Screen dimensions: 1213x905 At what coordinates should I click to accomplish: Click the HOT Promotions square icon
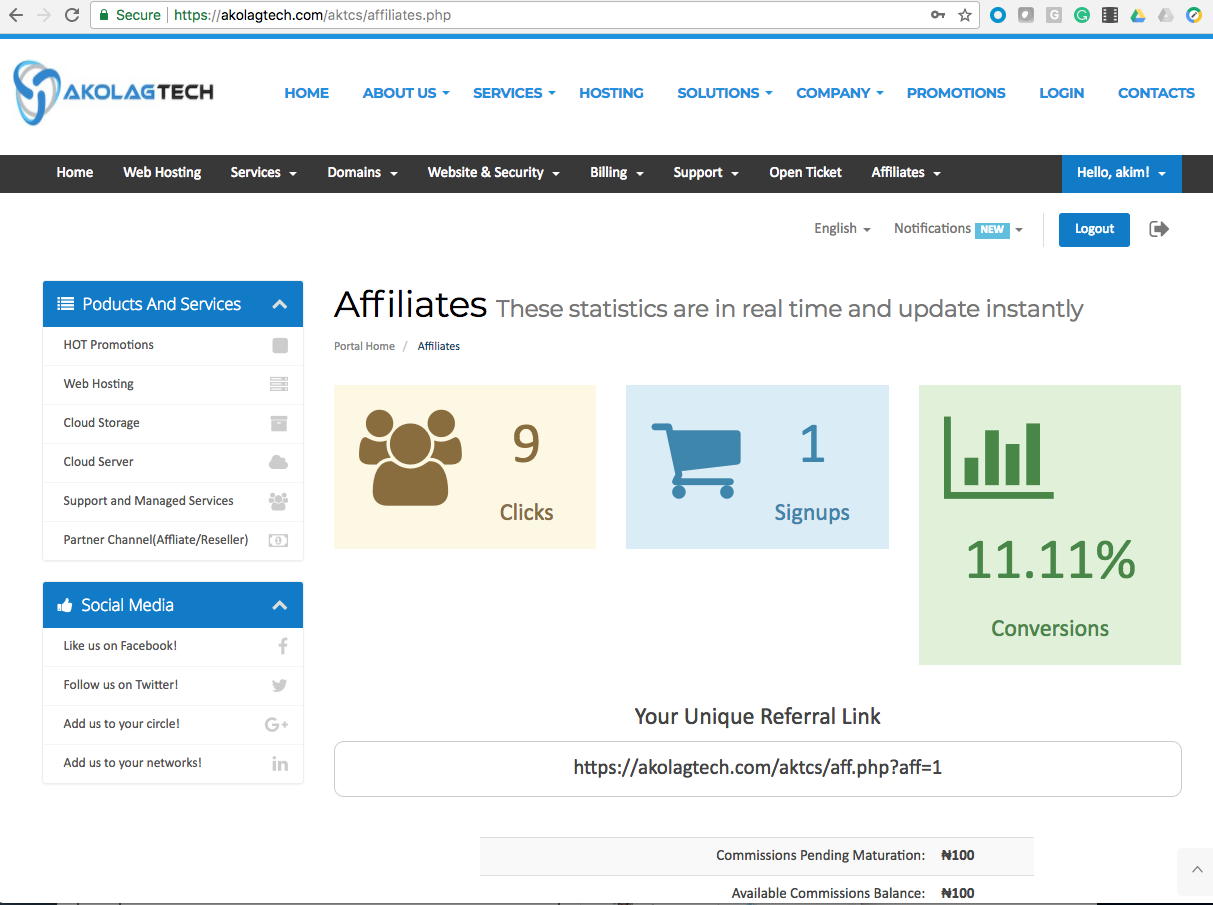click(280, 345)
